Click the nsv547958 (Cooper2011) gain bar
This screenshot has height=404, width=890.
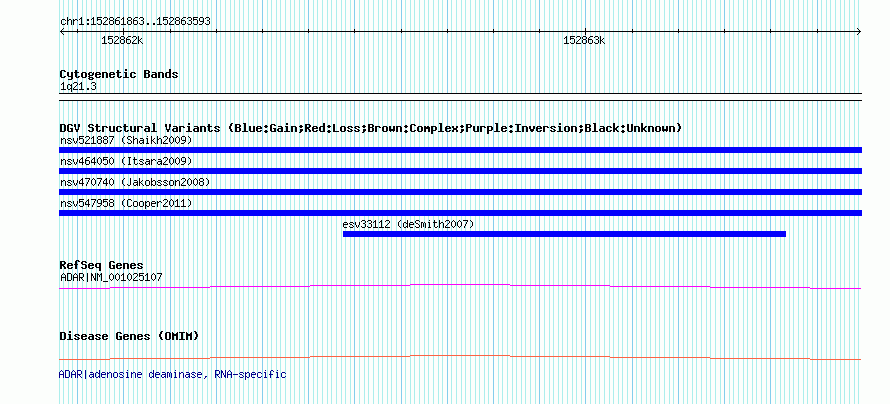pos(460,213)
